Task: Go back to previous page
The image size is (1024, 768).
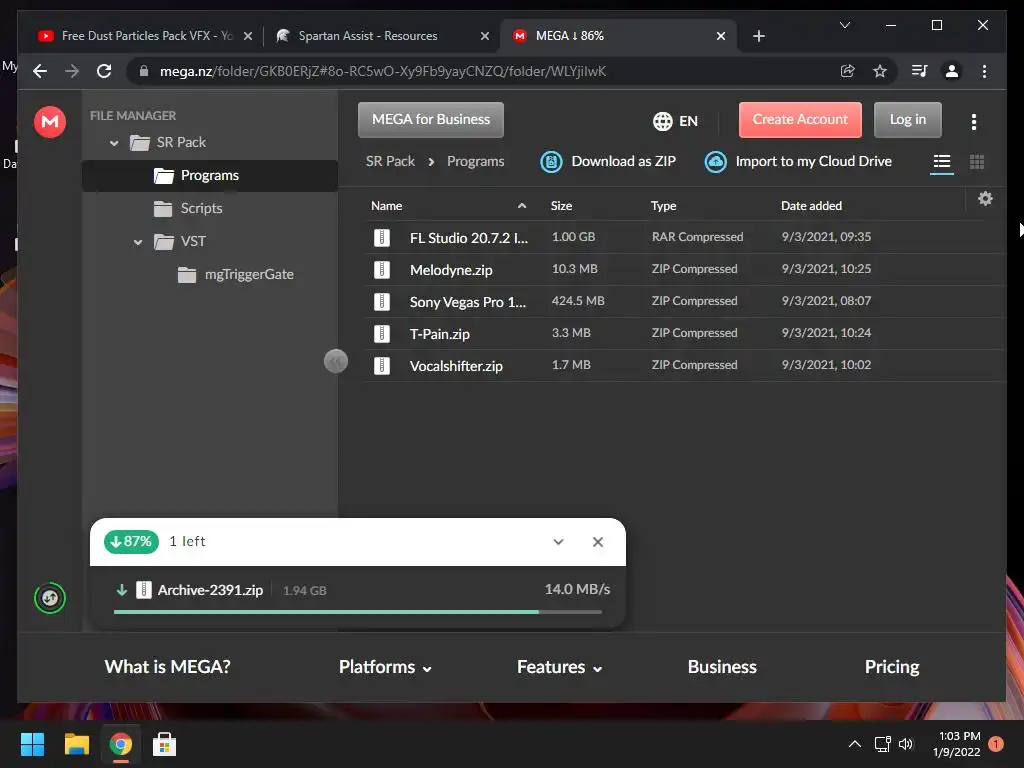Action: (40, 71)
